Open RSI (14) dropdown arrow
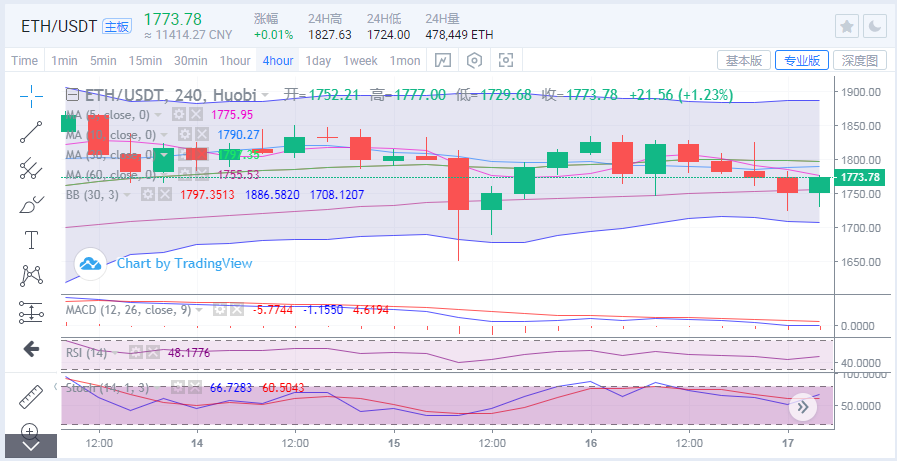The height and width of the screenshot is (461, 897). pyautogui.click(x=115, y=353)
